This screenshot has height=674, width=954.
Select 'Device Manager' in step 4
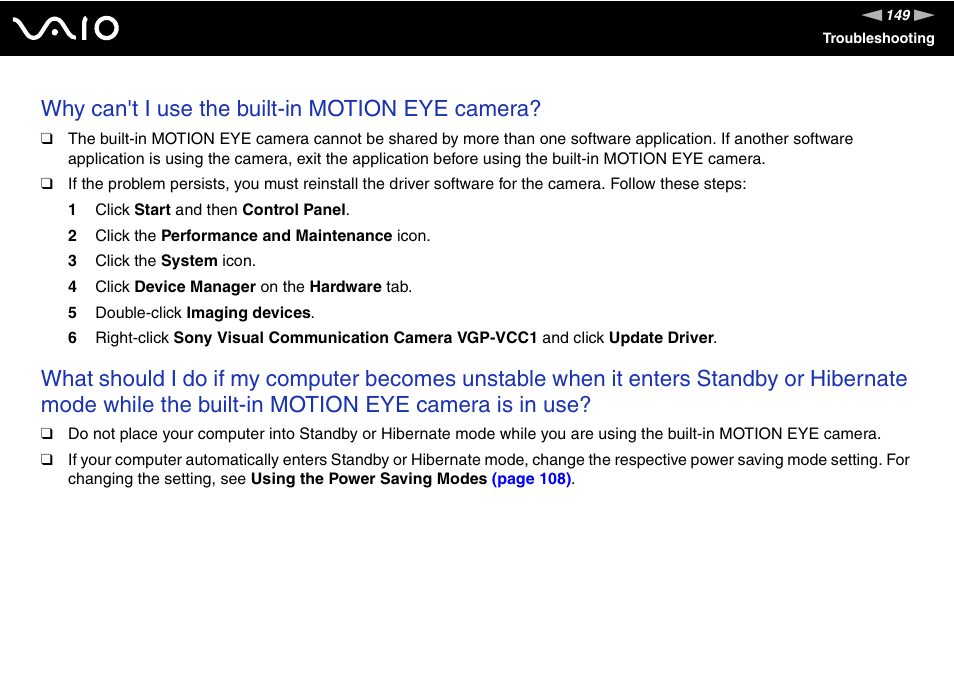click(195, 287)
